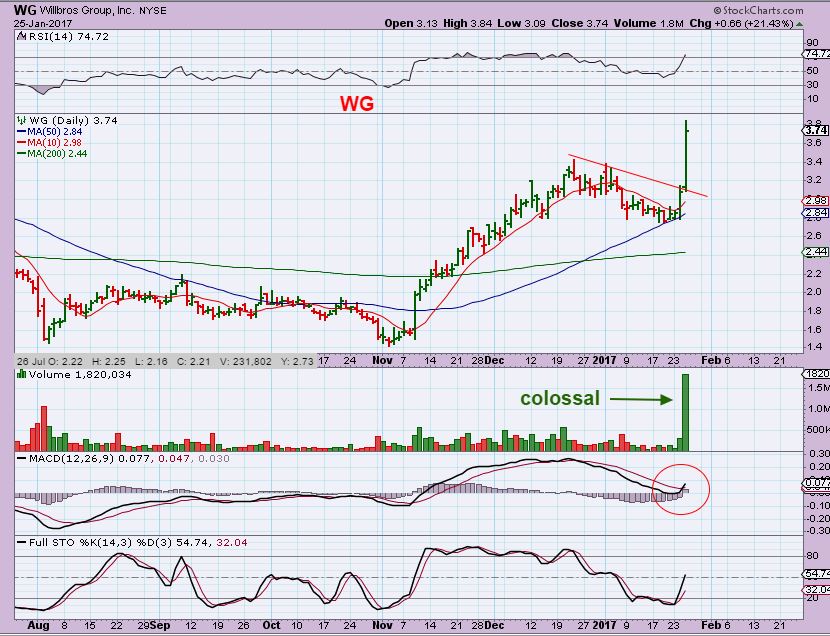Image resolution: width=830 pixels, height=636 pixels.
Task: Click the 90 level on RSI axis
Action: [x=811, y=43]
